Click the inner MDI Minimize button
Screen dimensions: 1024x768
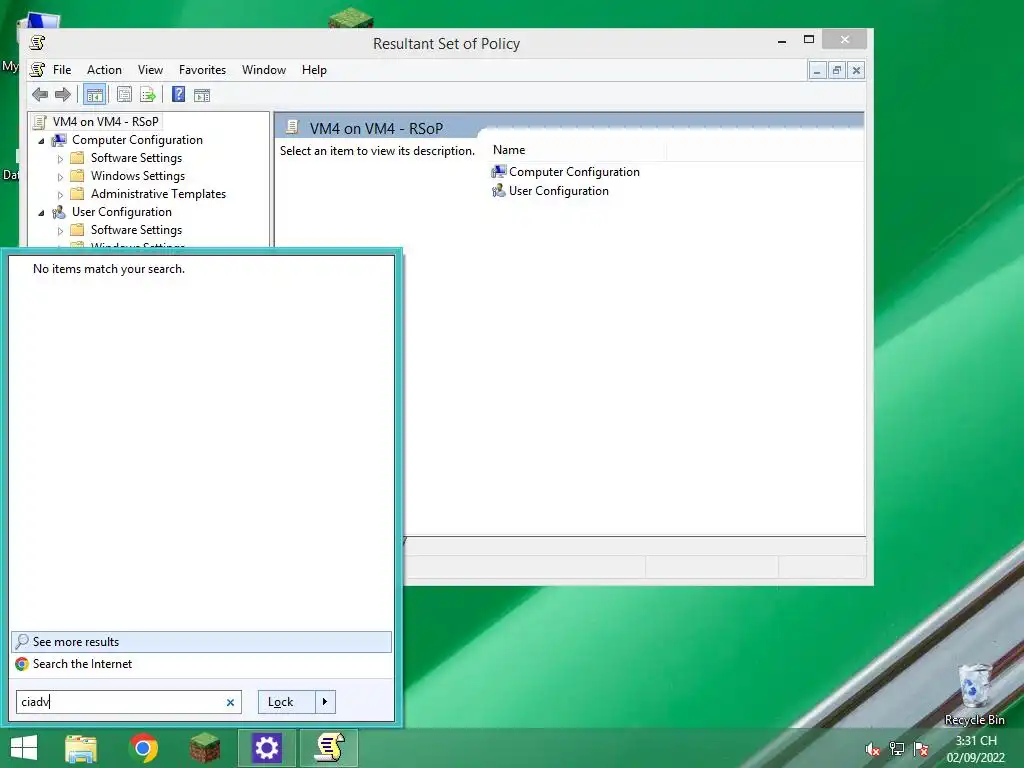click(x=817, y=70)
